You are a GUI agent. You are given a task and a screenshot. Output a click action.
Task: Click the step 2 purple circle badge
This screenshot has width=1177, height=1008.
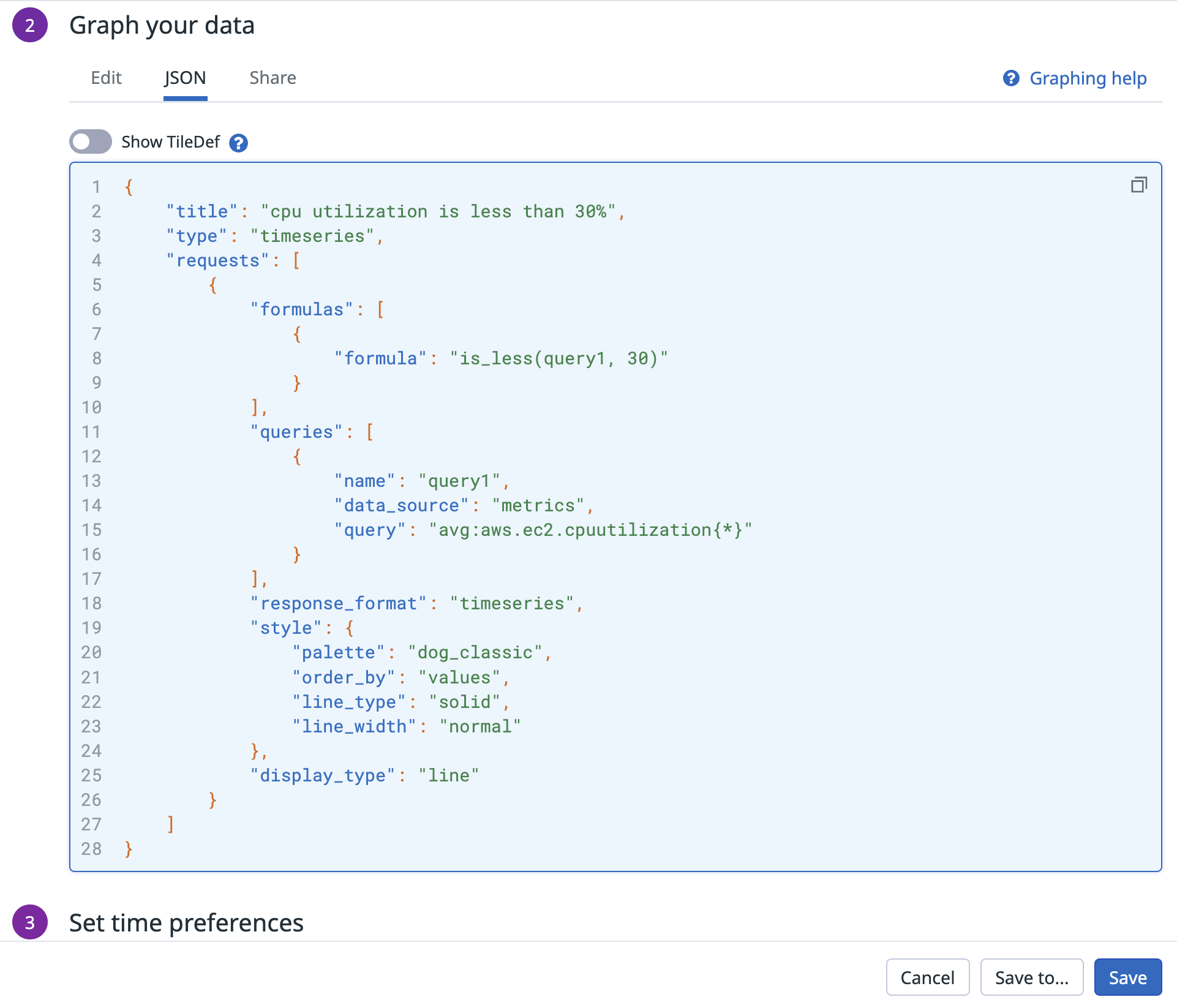pos(30,25)
